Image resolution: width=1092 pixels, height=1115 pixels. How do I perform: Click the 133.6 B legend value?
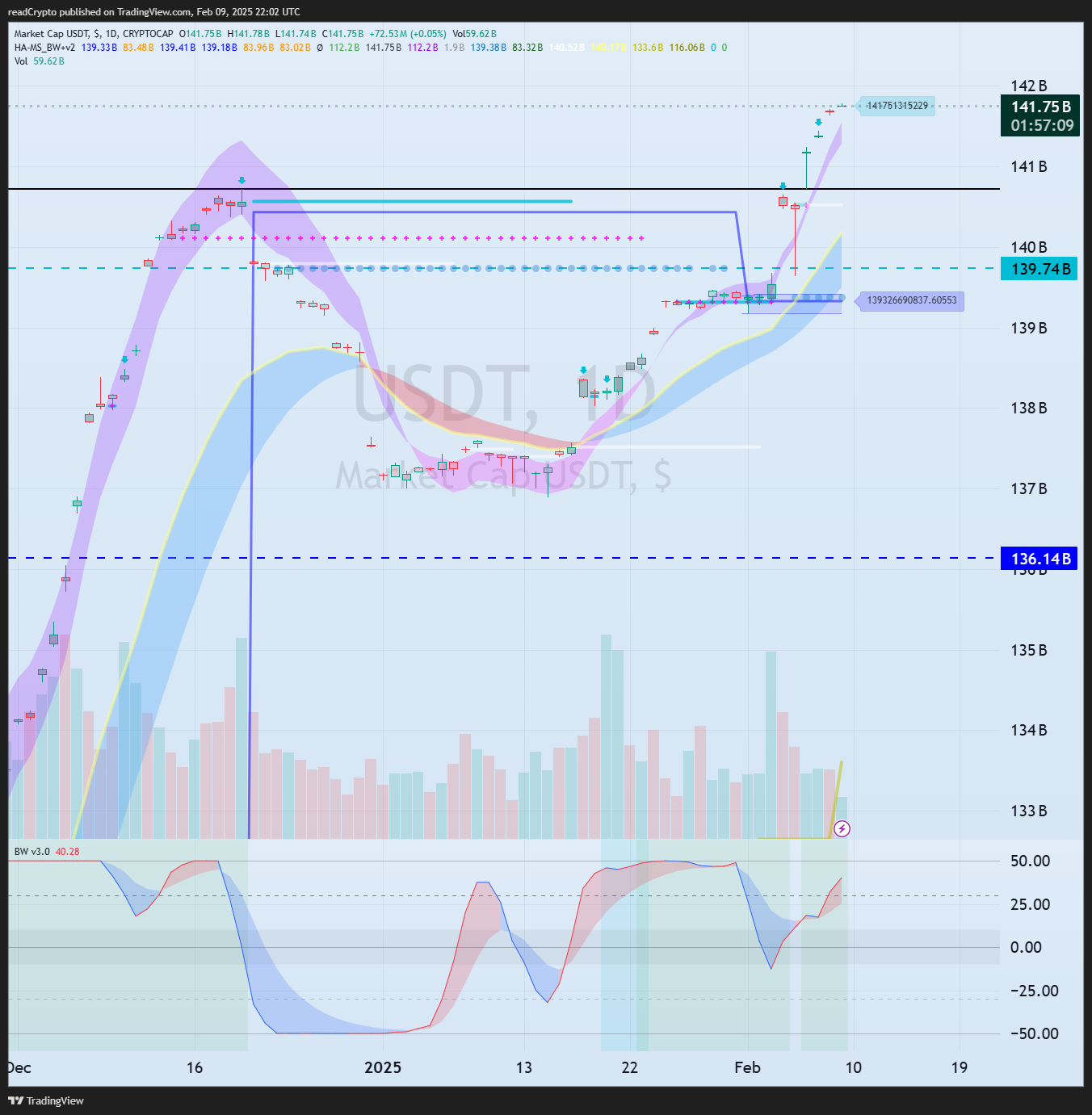(x=648, y=48)
